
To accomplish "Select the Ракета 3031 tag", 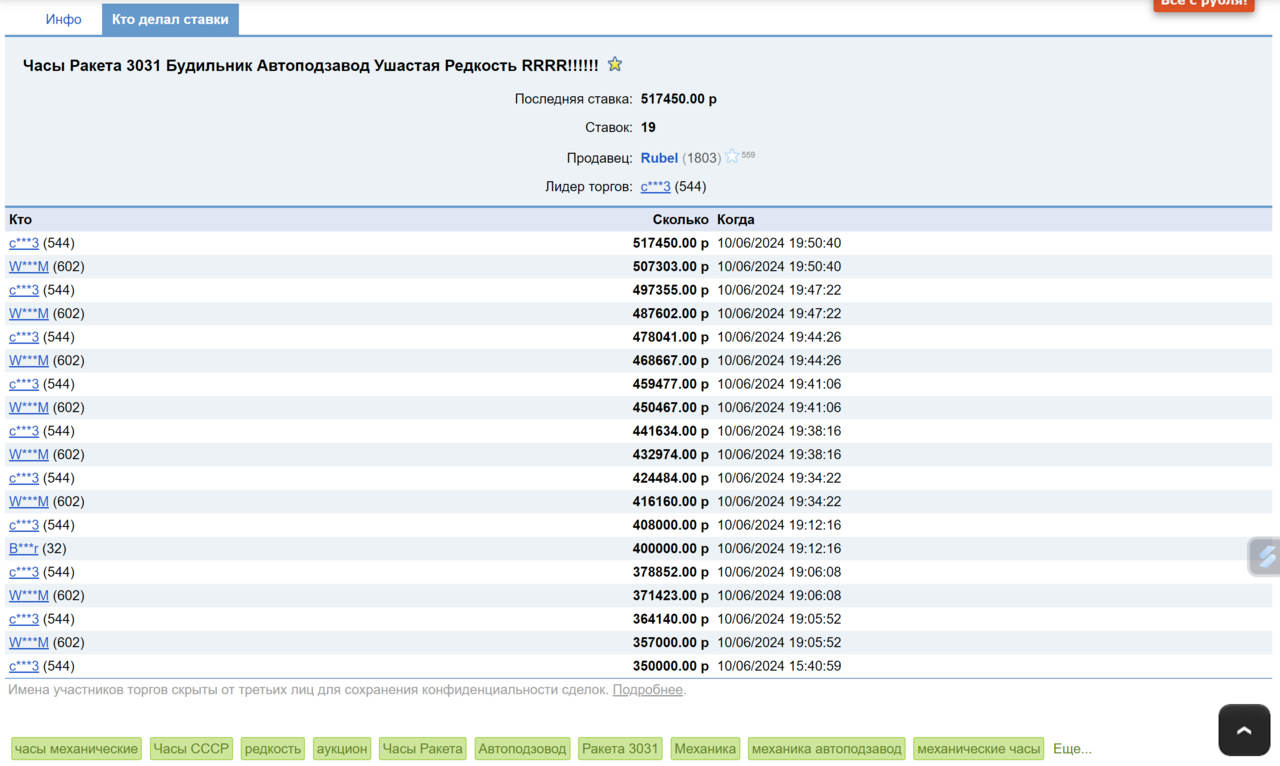I will 620,749.
